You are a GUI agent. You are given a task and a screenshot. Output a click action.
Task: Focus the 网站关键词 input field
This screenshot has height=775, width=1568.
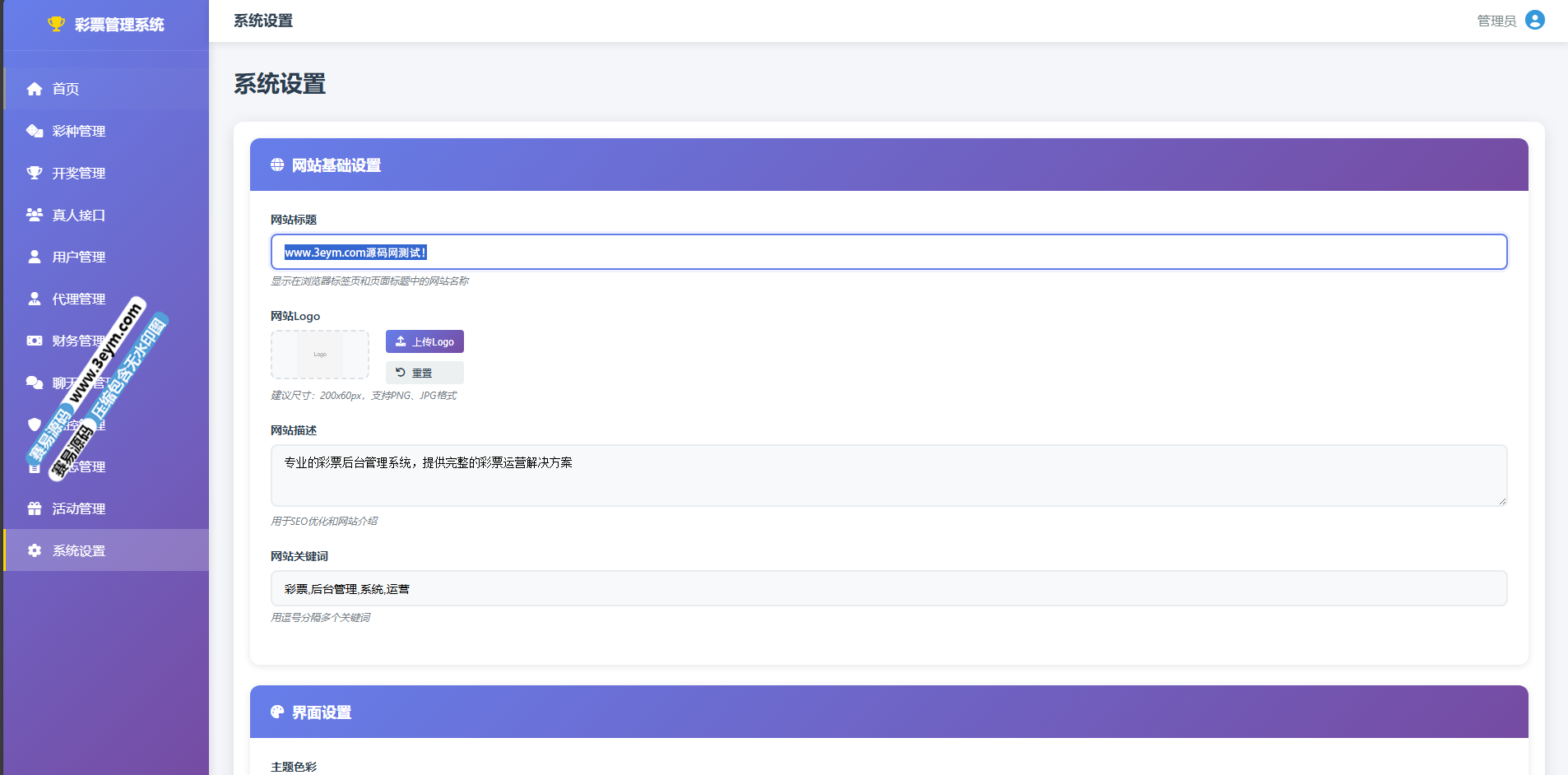[888, 589]
